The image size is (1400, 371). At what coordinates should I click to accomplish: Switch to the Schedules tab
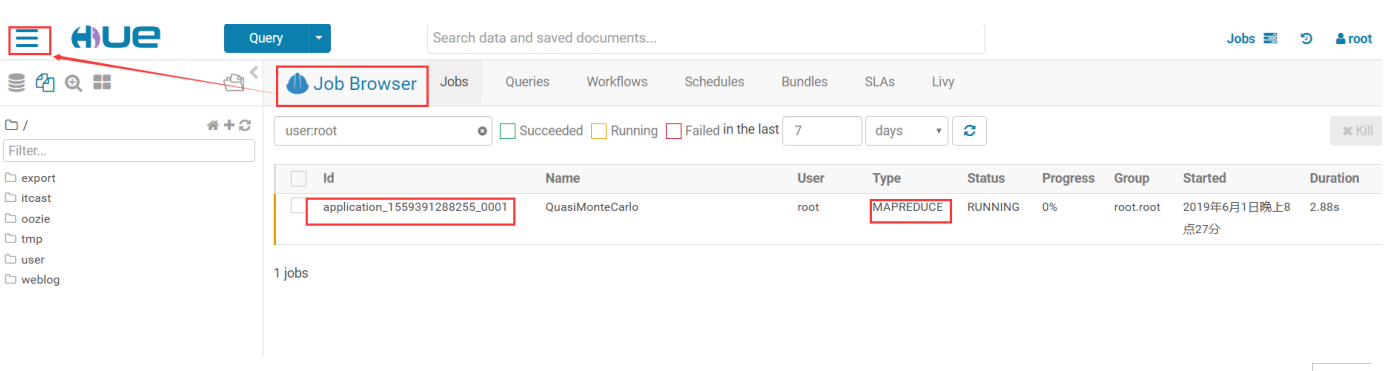714,82
